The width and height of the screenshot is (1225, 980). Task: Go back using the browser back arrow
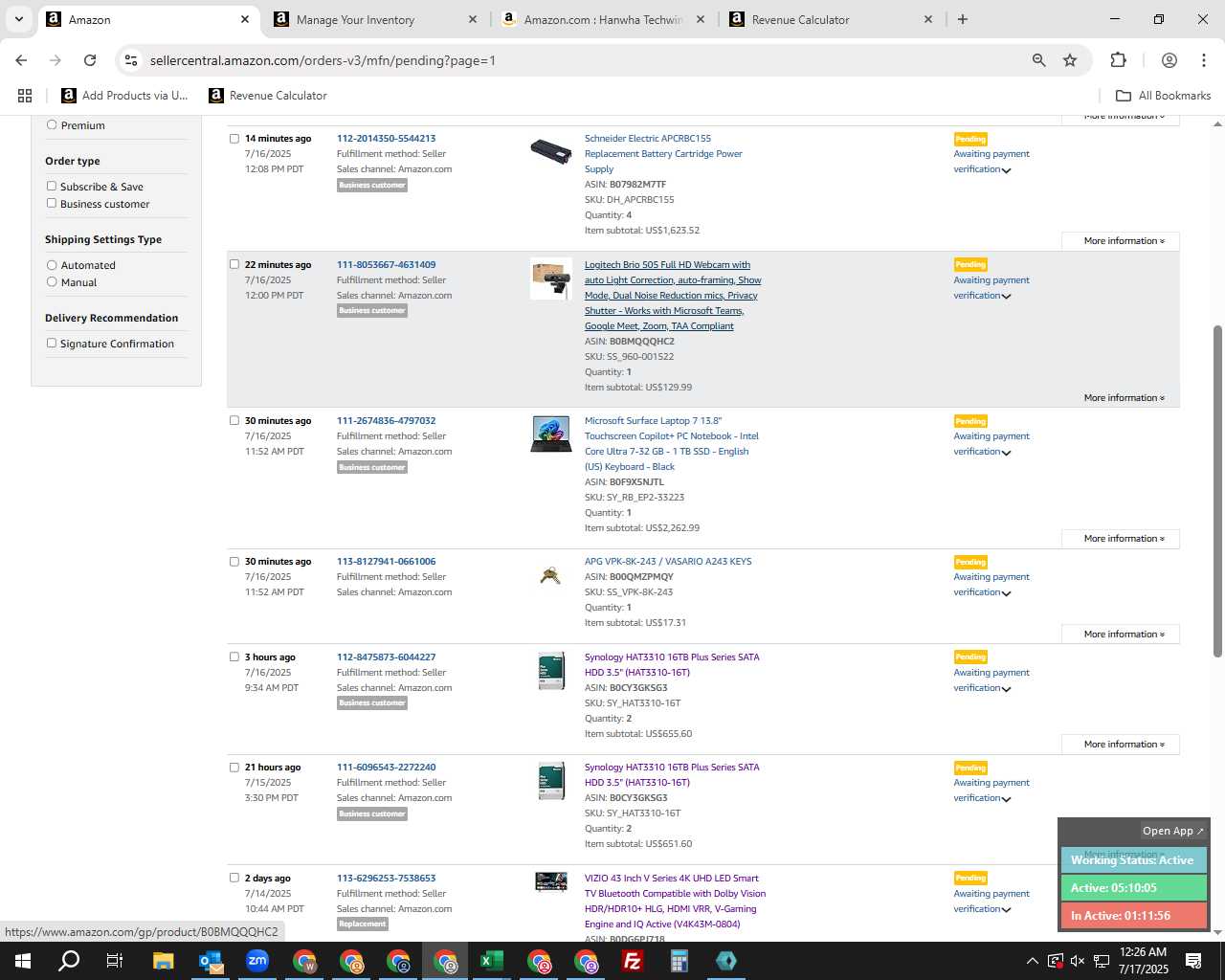click(x=21, y=60)
